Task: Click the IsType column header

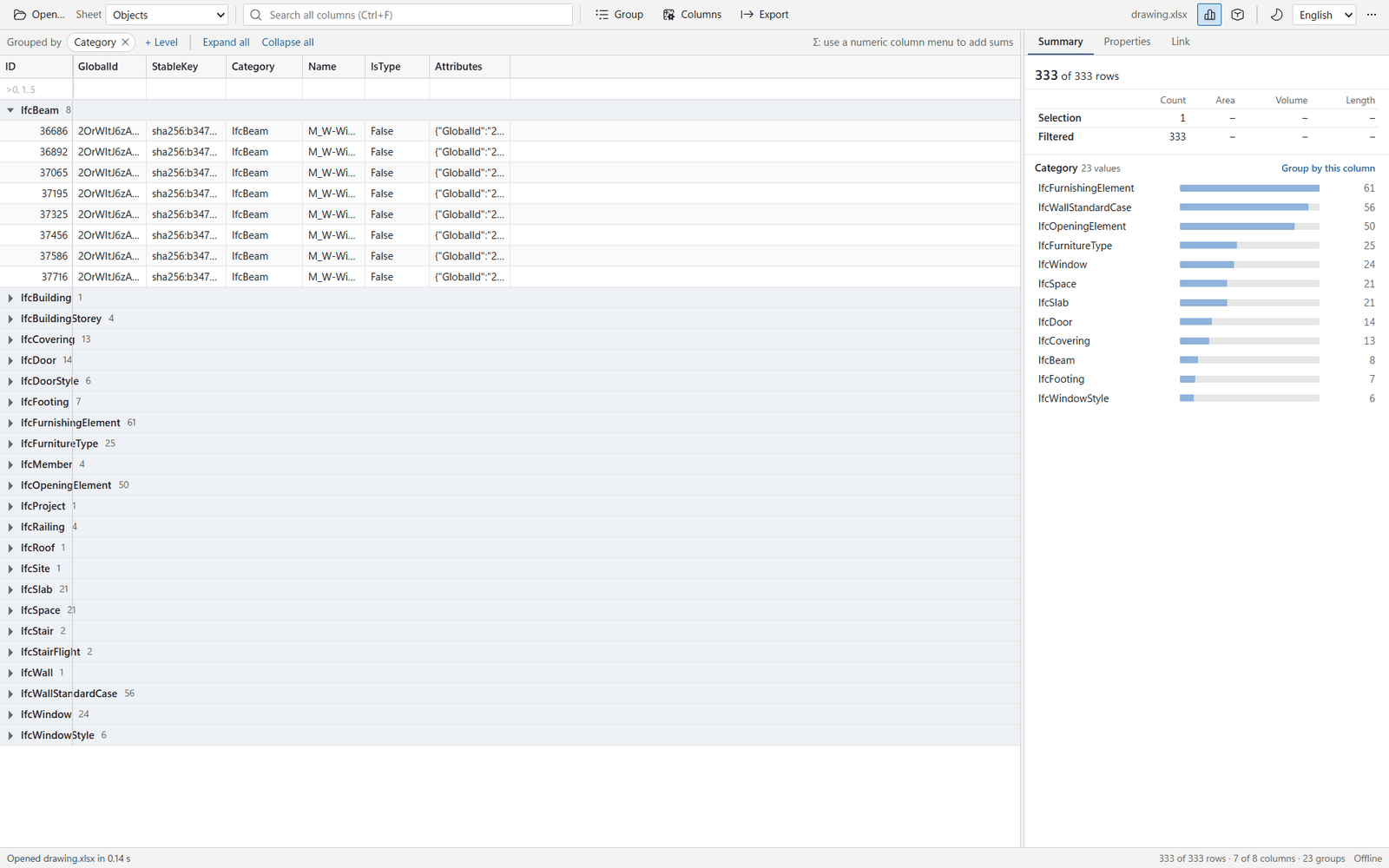Action: coord(397,67)
